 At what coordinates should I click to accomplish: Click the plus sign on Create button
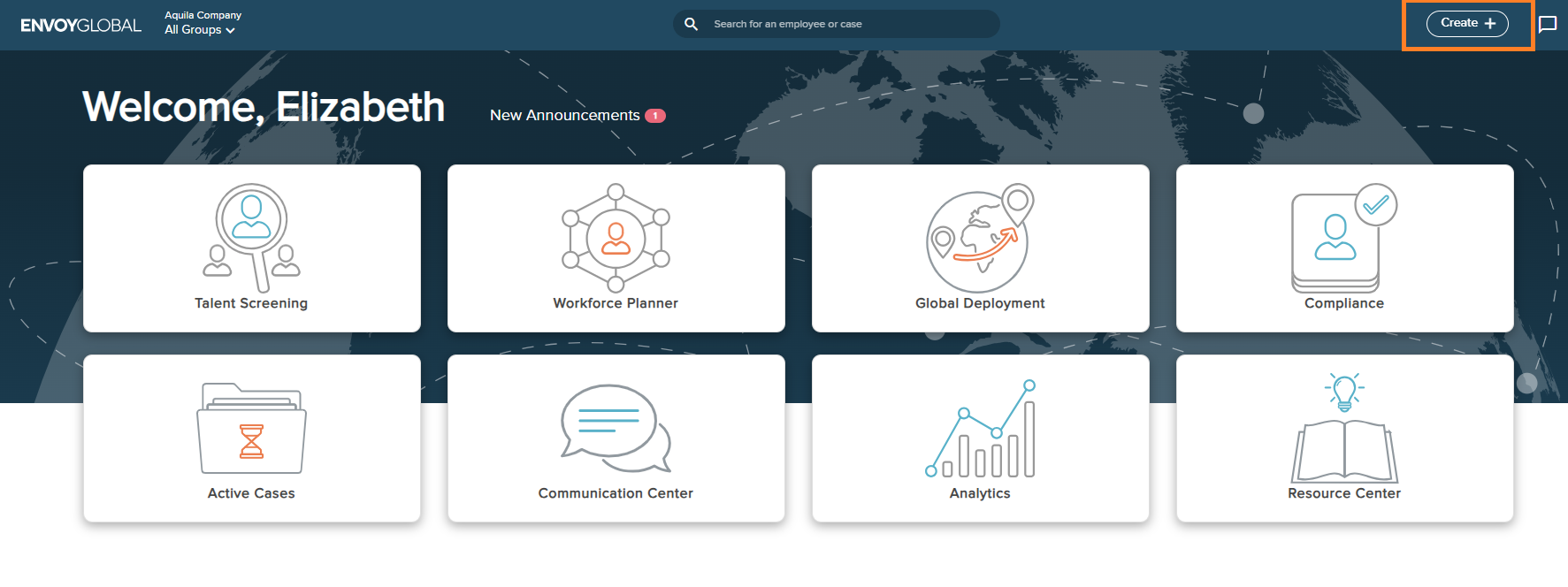point(1490,24)
